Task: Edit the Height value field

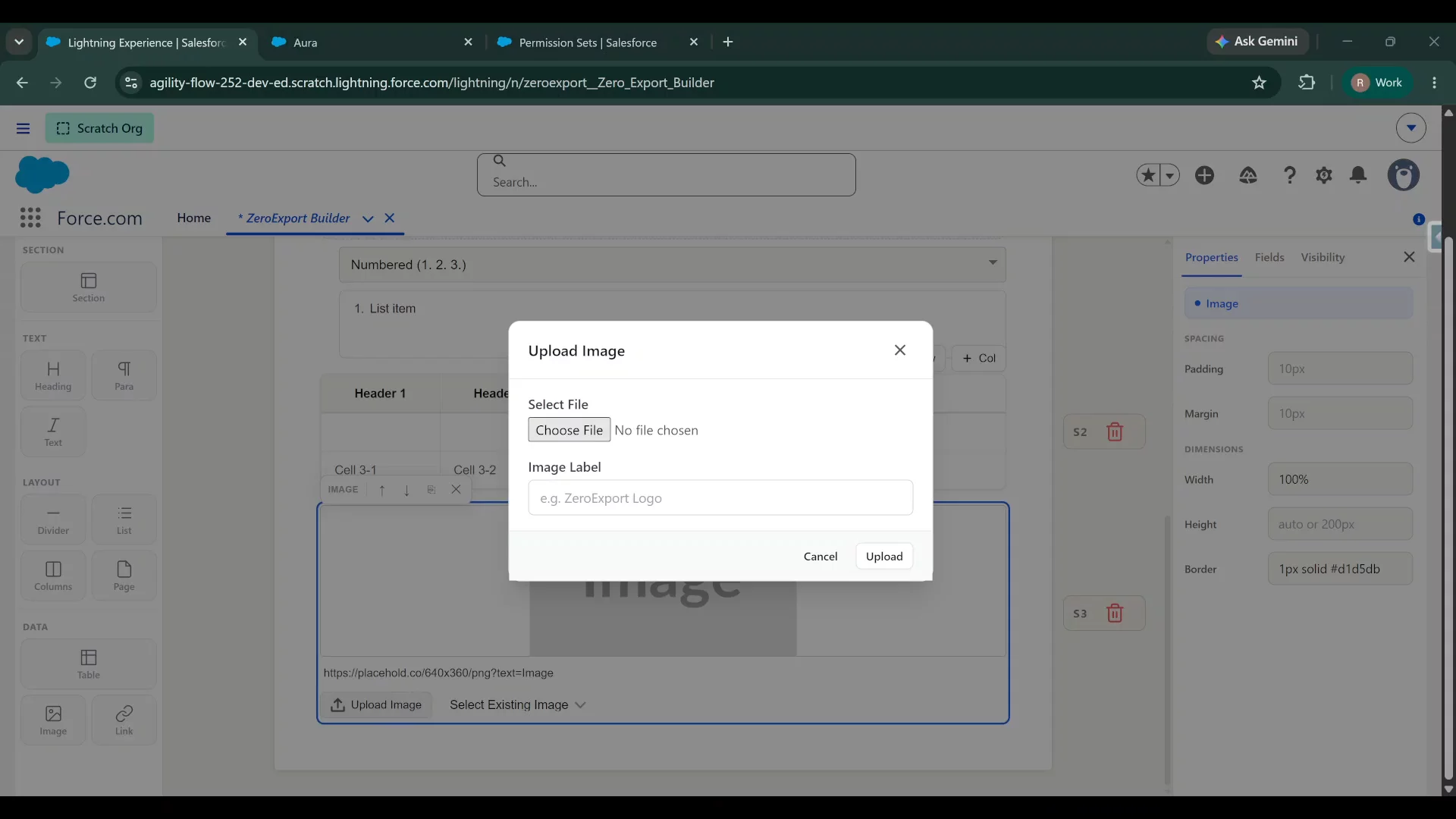Action: pyautogui.click(x=1339, y=524)
